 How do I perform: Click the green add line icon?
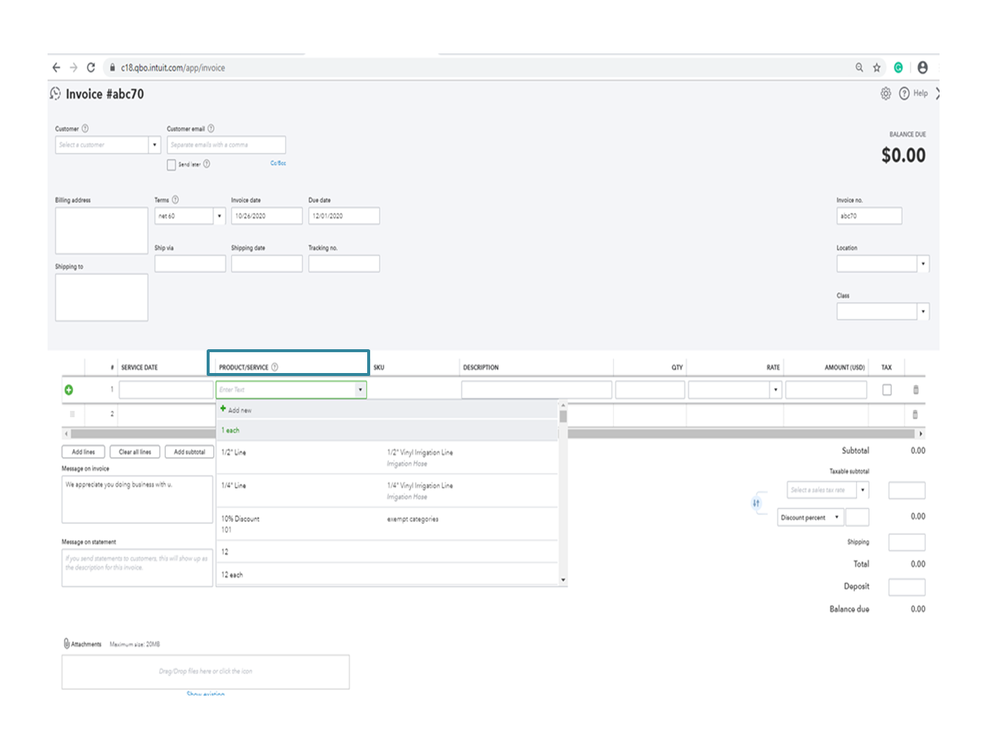coord(69,390)
